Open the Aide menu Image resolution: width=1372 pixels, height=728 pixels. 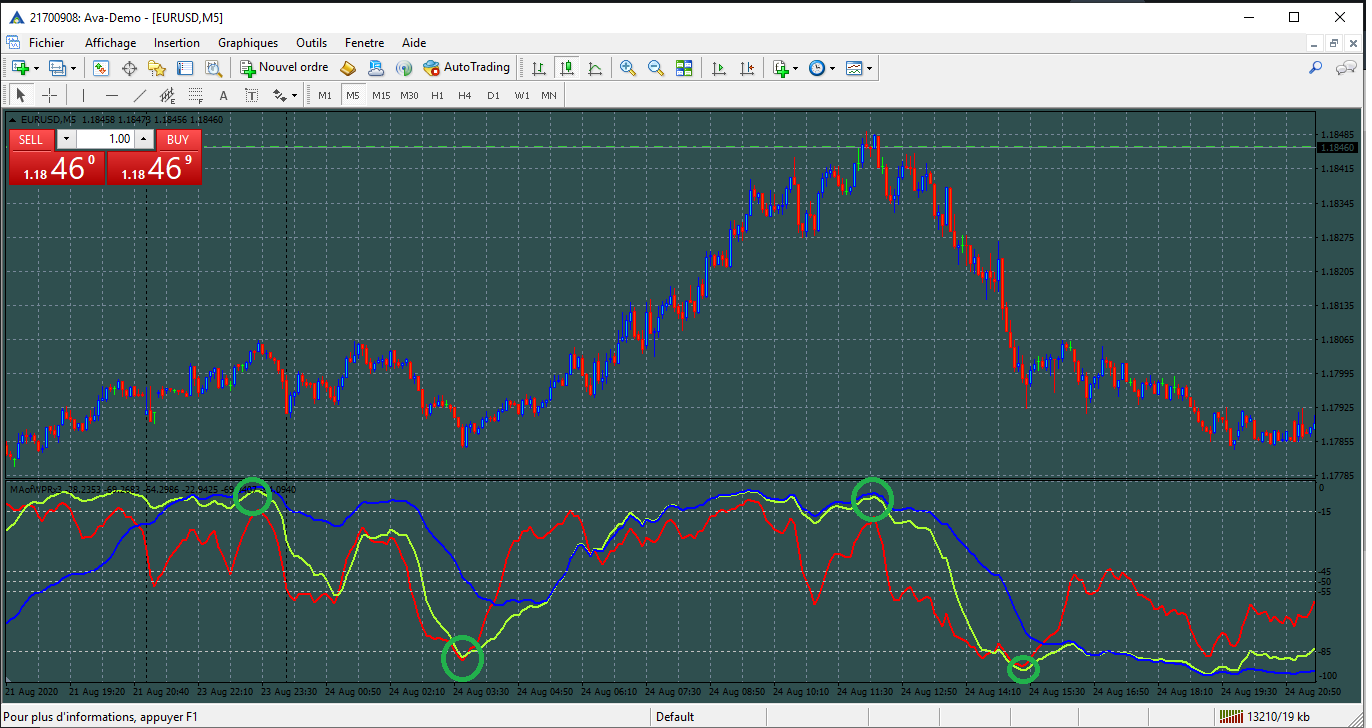pos(414,43)
